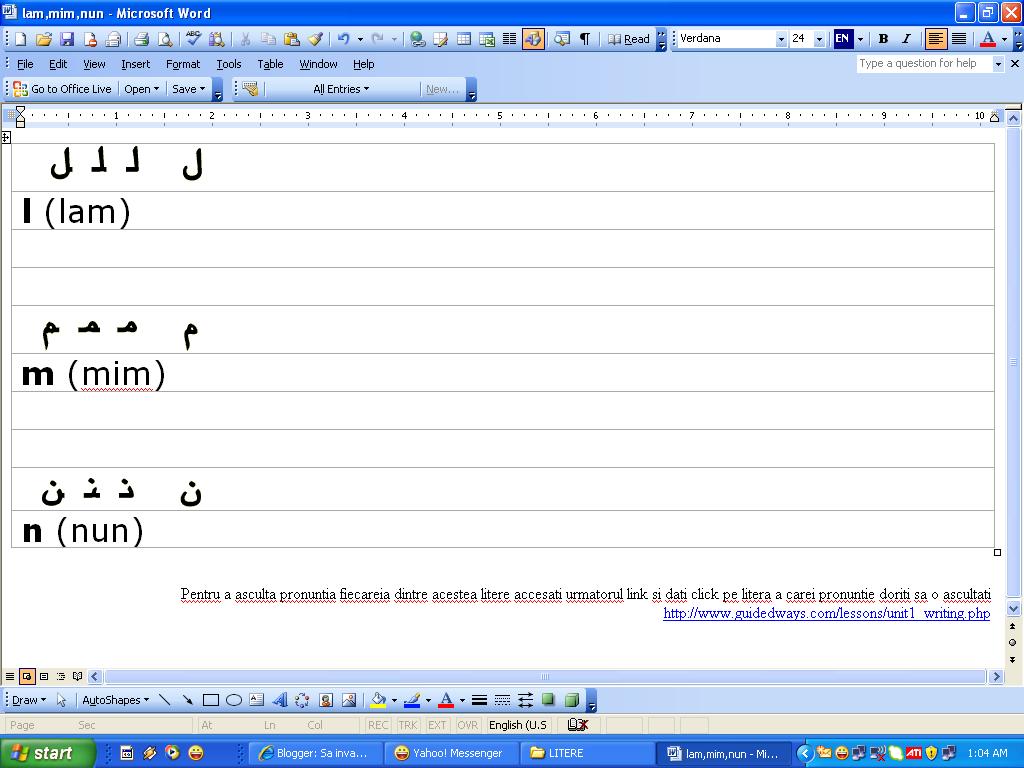Toggle the Drawing toolbar button

(x=533, y=39)
